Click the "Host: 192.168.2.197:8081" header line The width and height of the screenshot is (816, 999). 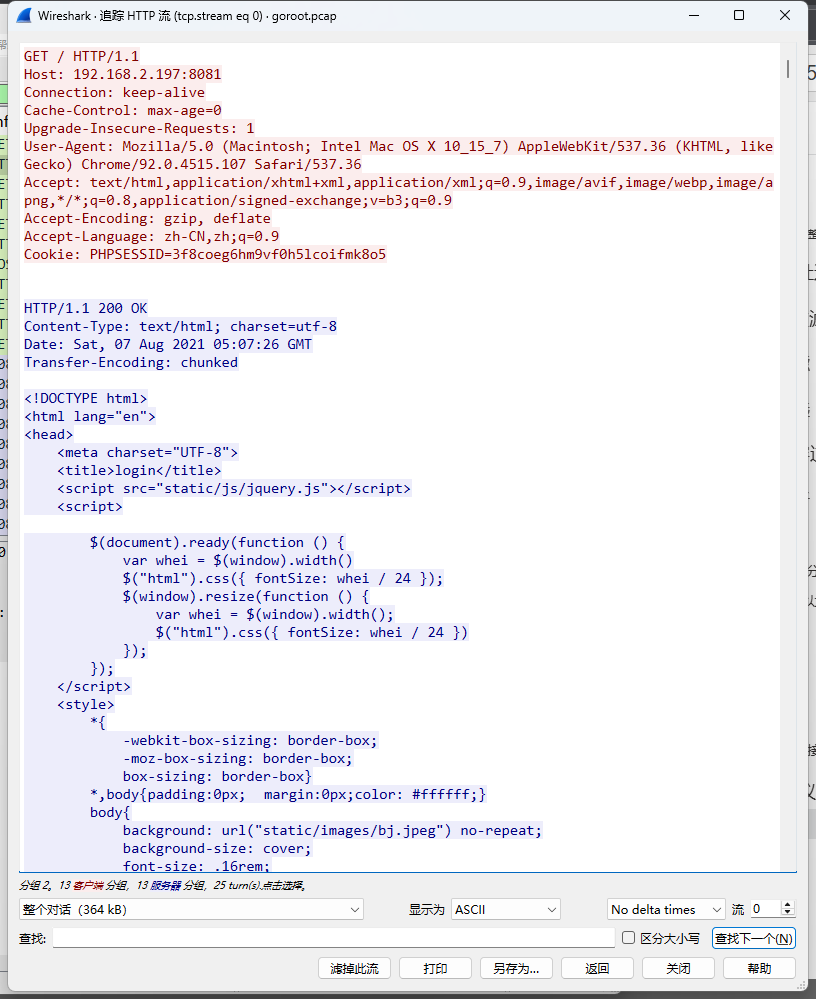click(122, 74)
